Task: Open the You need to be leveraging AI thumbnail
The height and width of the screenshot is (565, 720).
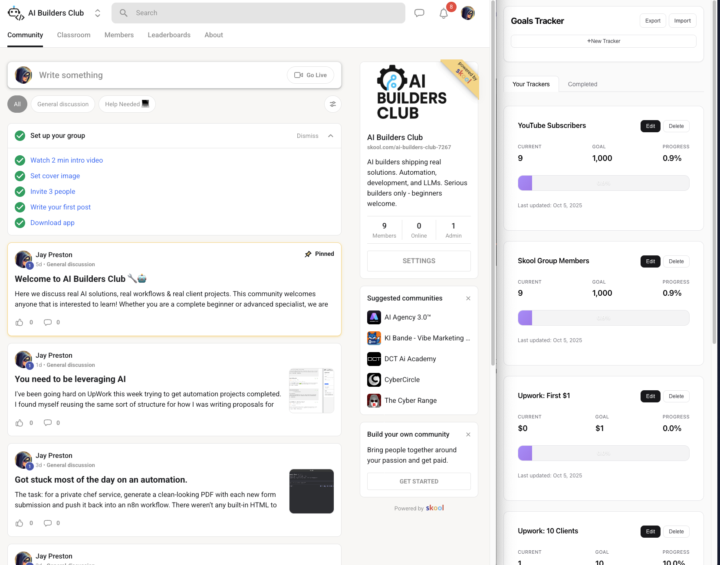Action: click(311, 390)
